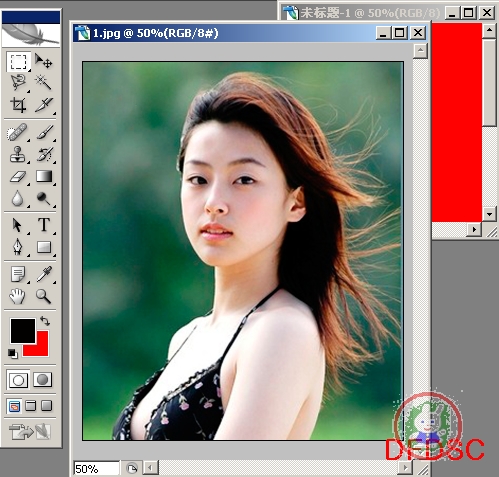
Task: Click the 50% zoom percentage field
Action: pos(96,468)
